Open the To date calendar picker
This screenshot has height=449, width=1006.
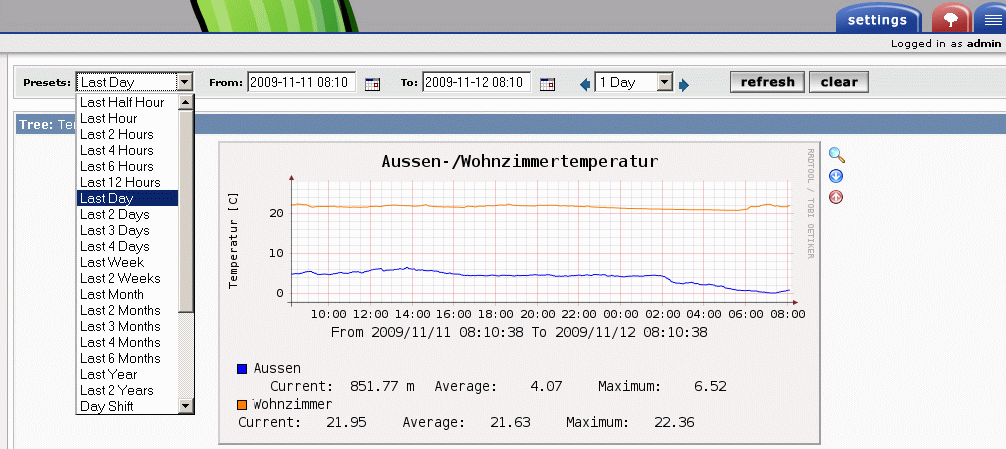point(547,84)
